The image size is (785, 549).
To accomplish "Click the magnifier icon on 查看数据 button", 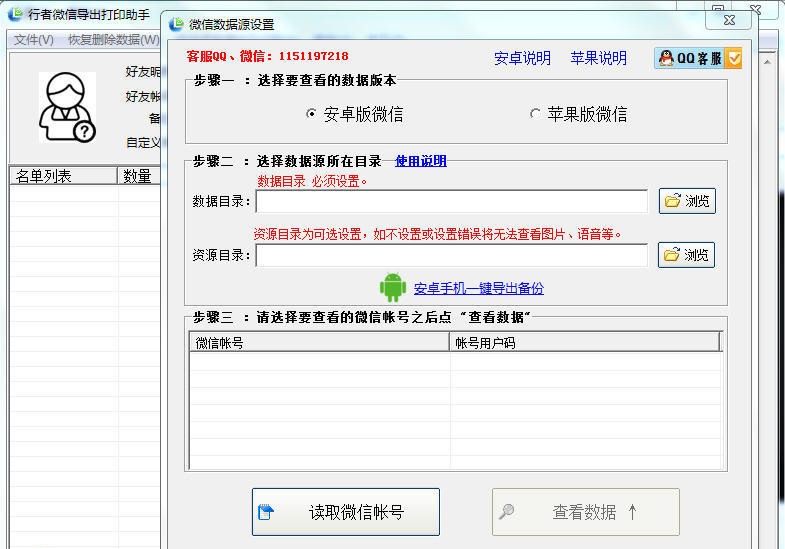I will 507,511.
